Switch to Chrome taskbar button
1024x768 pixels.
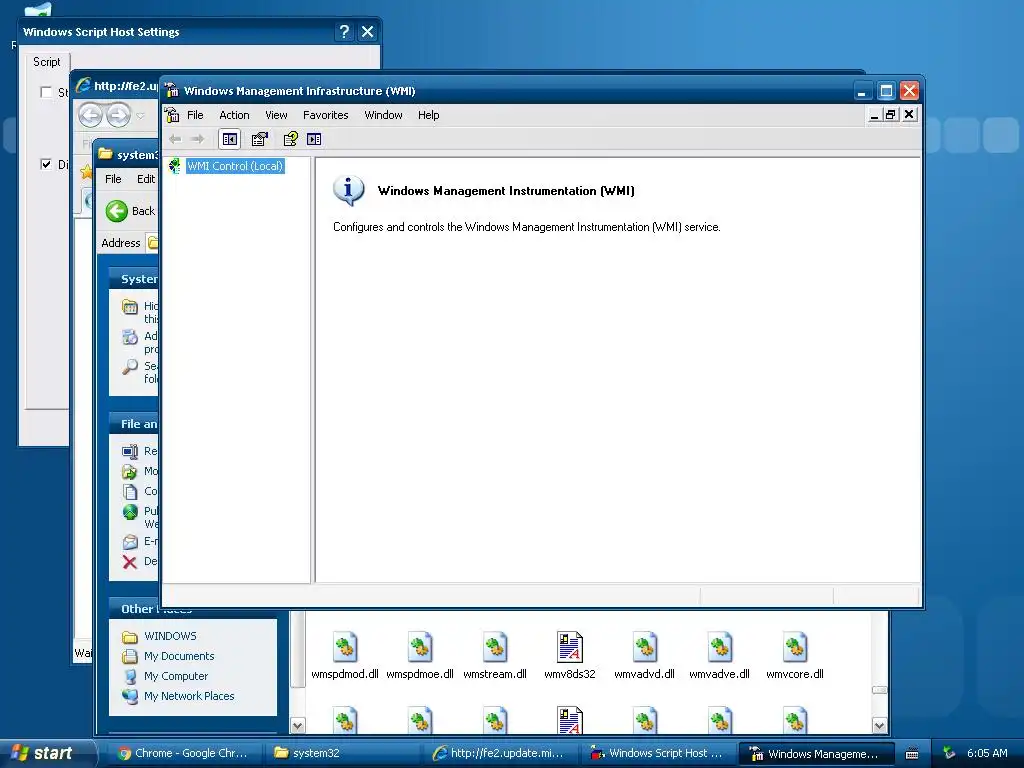pyautogui.click(x=183, y=753)
